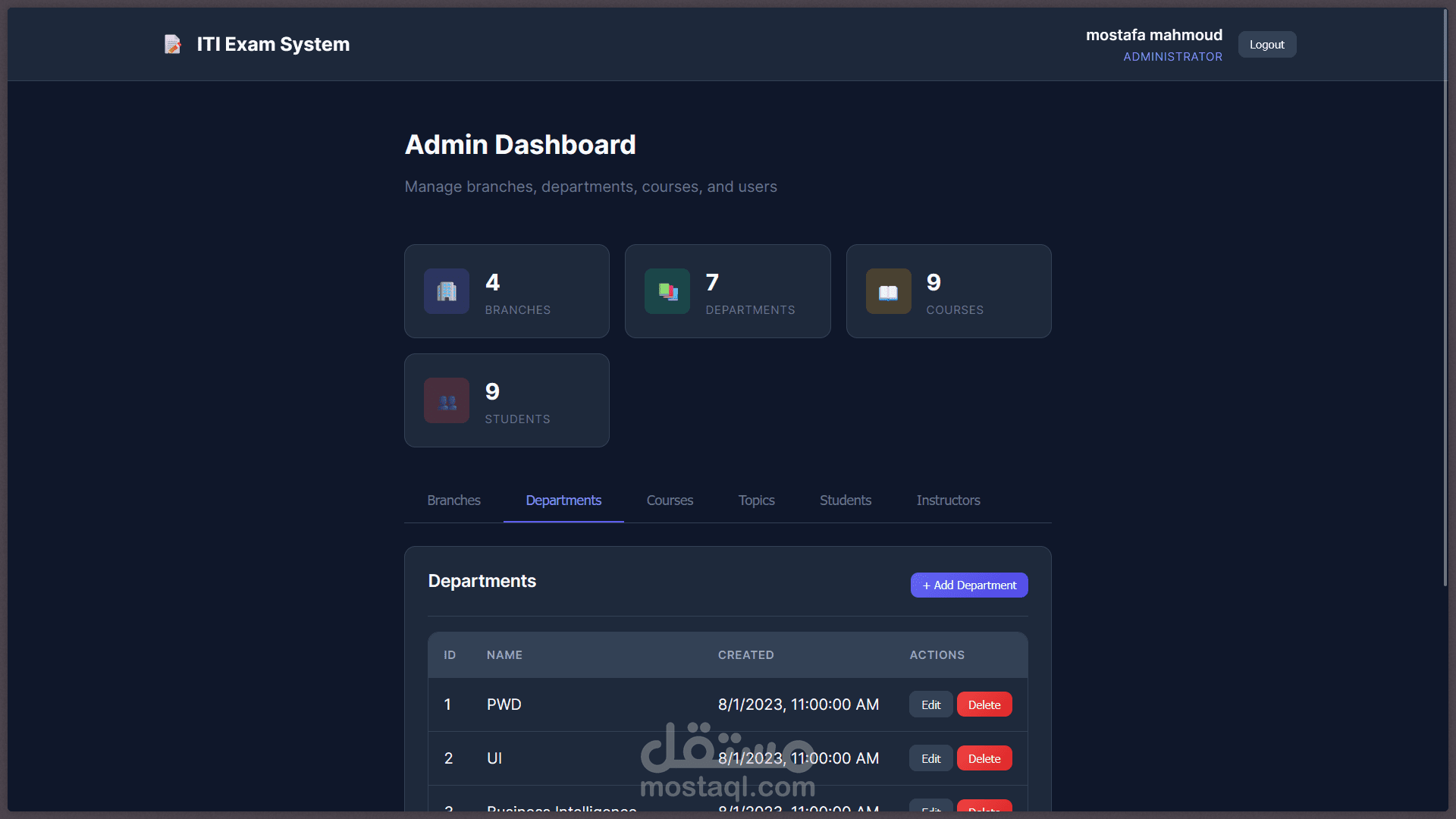The width and height of the screenshot is (1456, 819).
Task: Click the mostafa mahmoud username
Action: [1153, 35]
